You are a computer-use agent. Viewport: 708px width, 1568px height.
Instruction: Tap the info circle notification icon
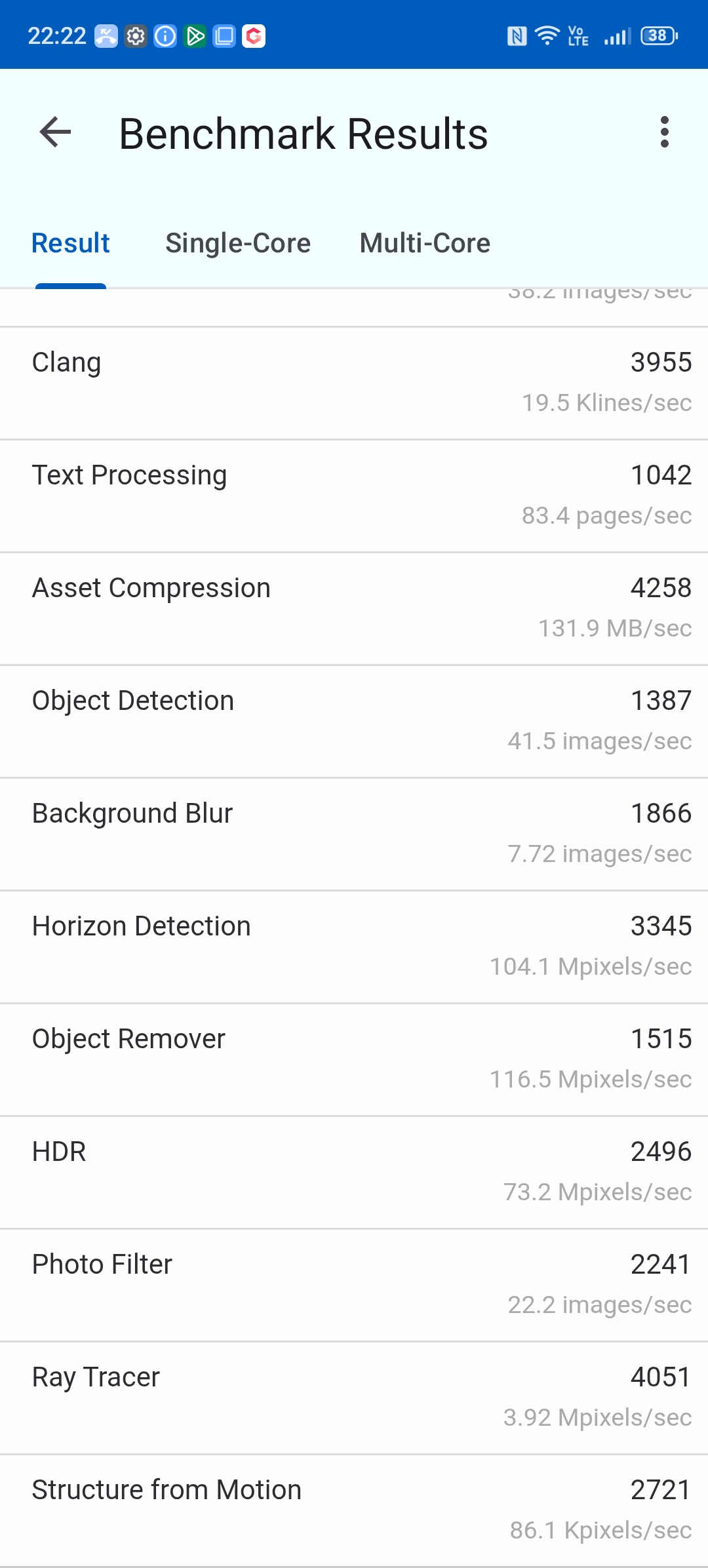[x=165, y=36]
